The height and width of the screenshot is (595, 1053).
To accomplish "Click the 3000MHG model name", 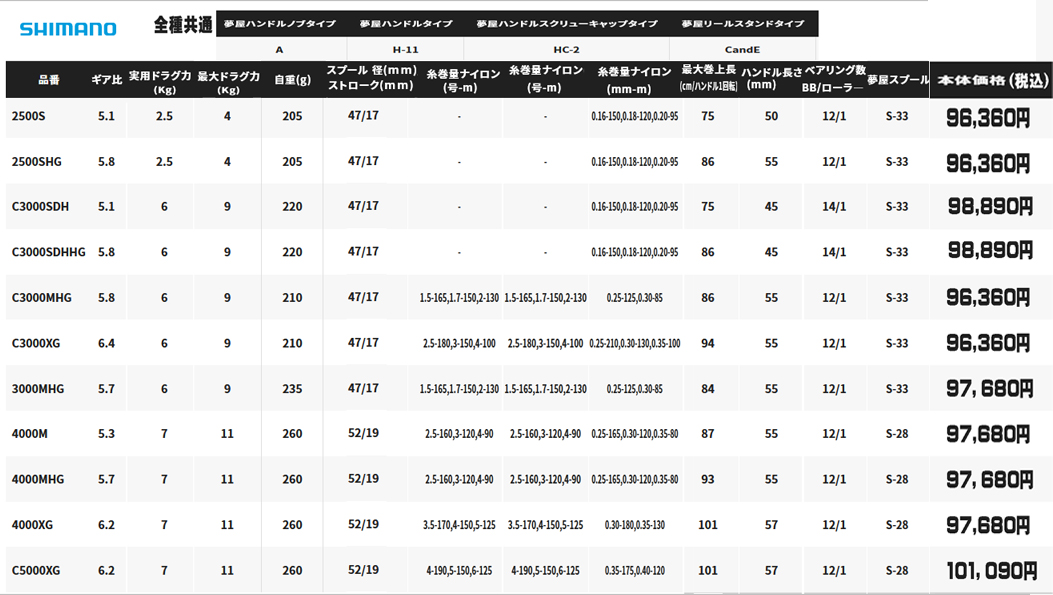I will (x=37, y=389).
